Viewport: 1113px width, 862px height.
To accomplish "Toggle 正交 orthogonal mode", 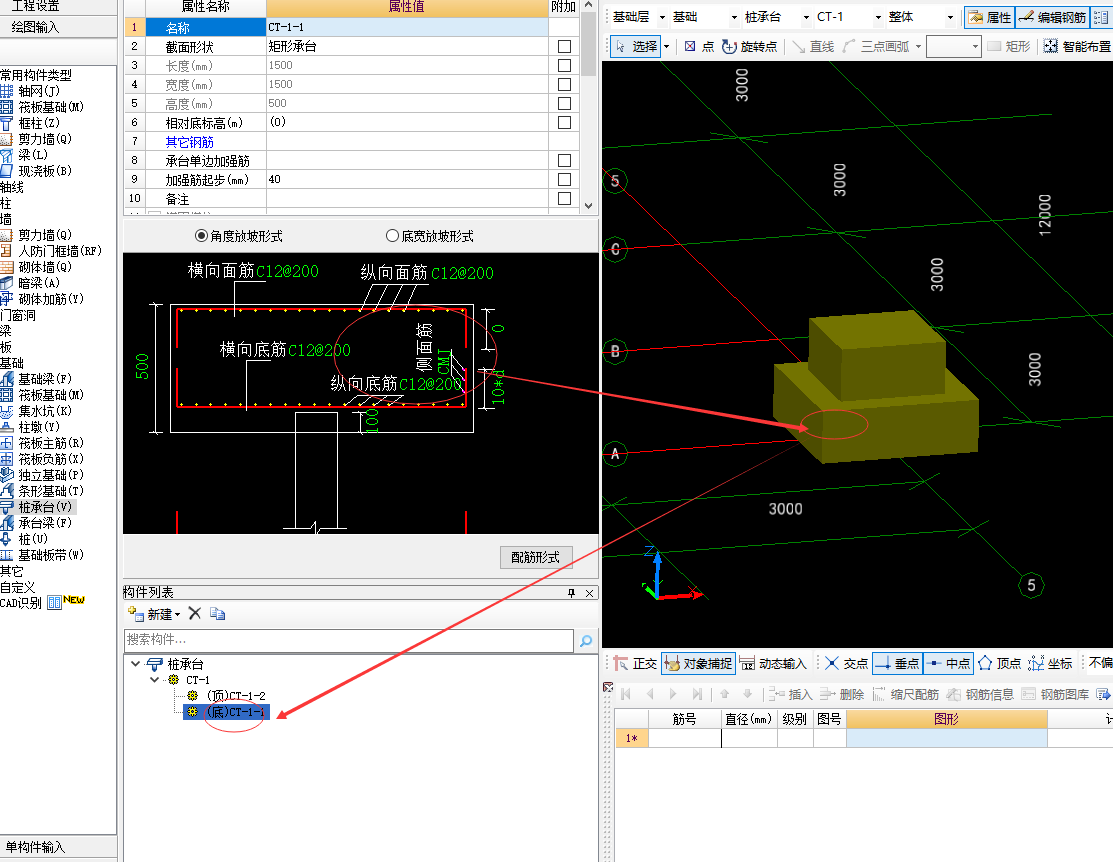I will [x=635, y=663].
